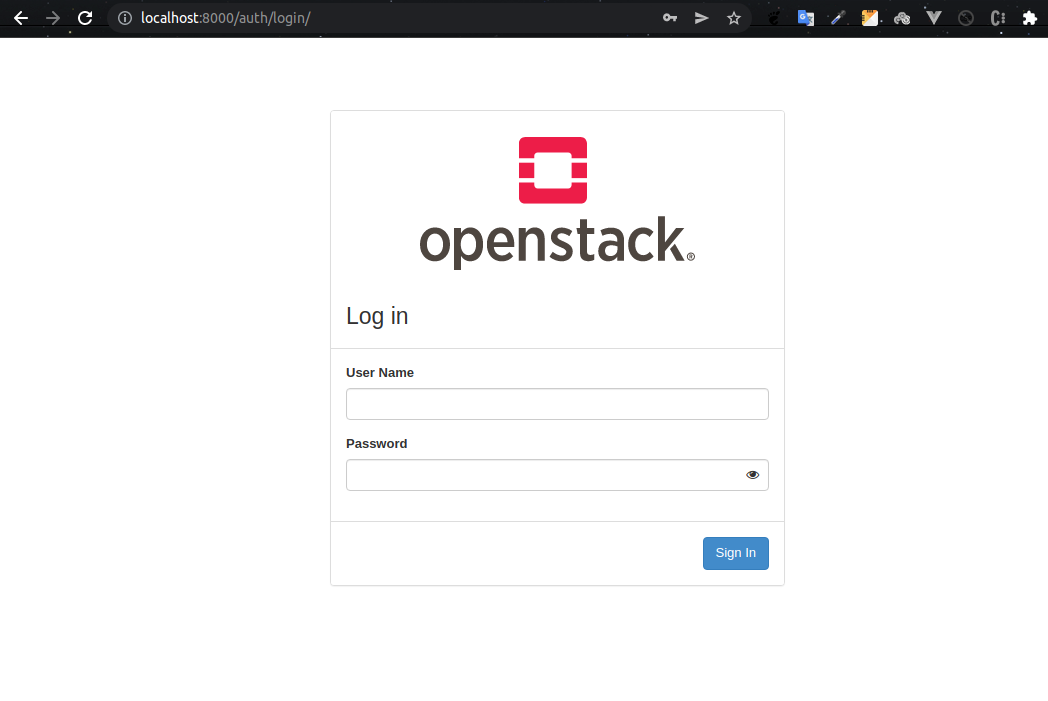The image size is (1048, 701).
Task: Open the Google Translate extension
Action: click(x=806, y=18)
